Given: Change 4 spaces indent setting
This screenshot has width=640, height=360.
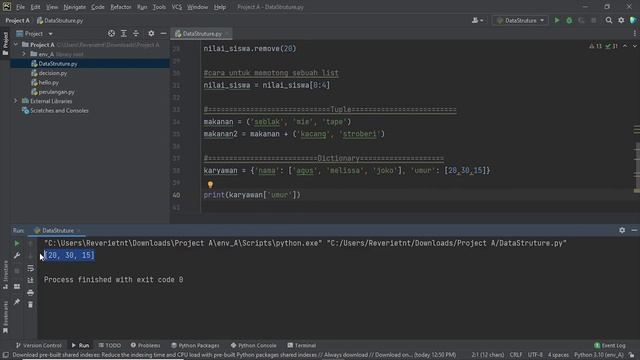Looking at the screenshot, I should point(558,355).
